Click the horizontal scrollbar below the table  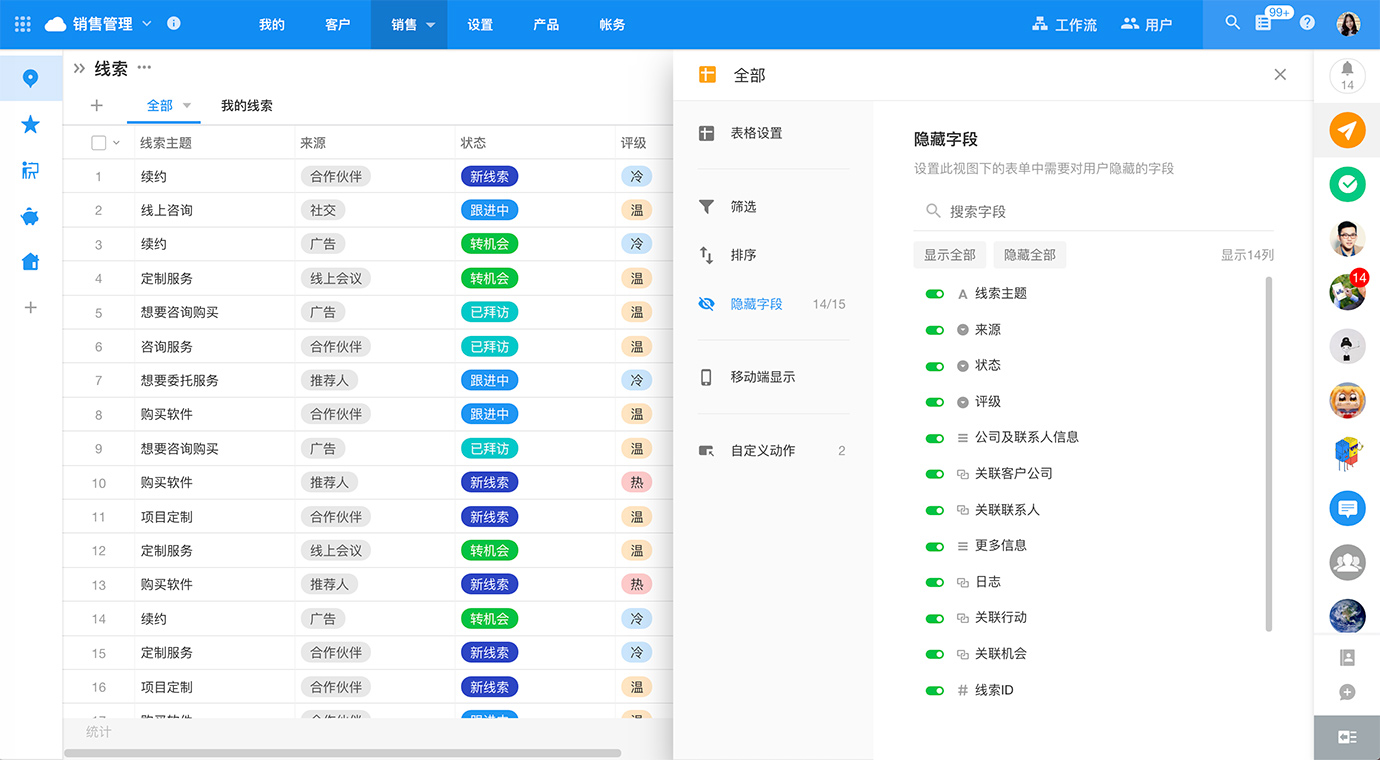(x=342, y=753)
